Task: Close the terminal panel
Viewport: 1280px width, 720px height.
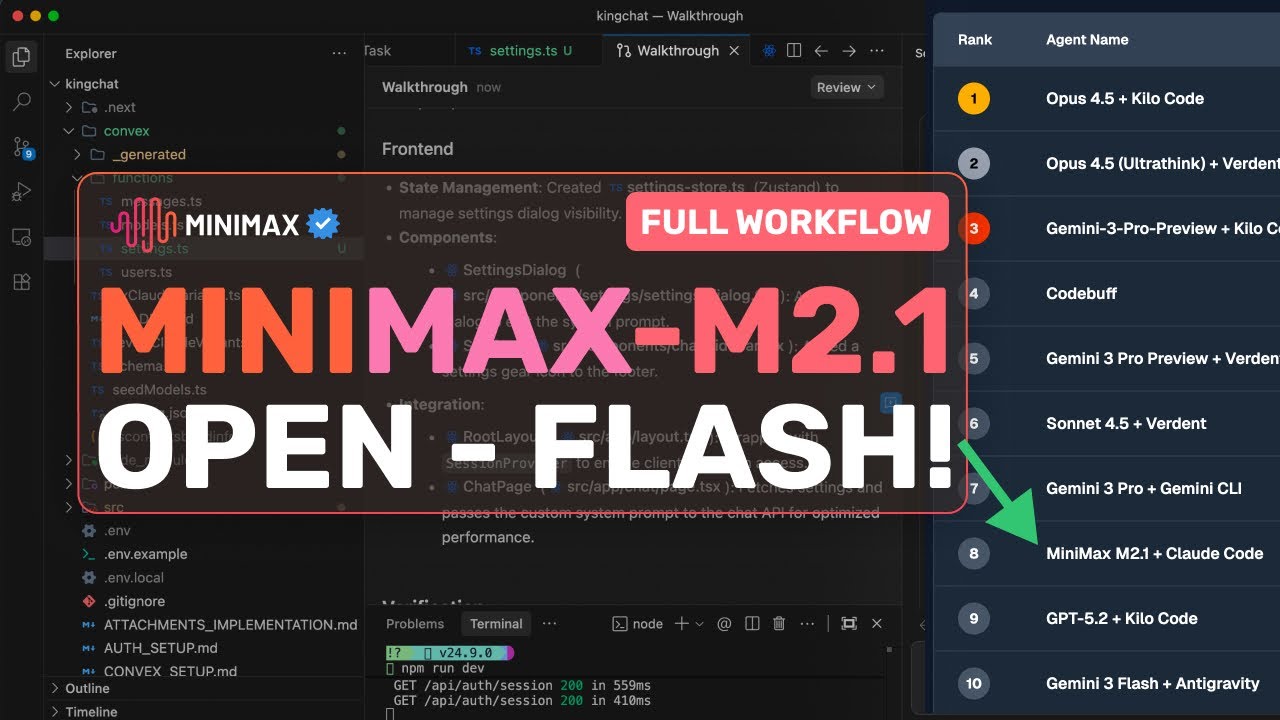Action: click(x=876, y=623)
